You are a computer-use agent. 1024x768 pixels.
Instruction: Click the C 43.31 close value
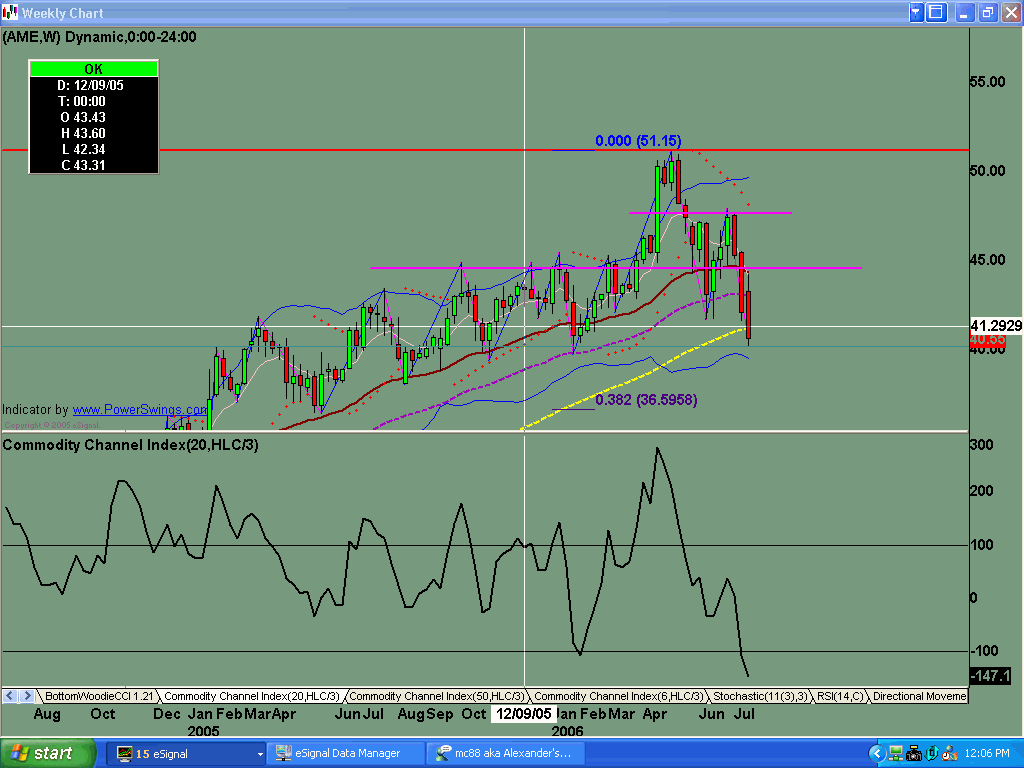pyautogui.click(x=83, y=165)
